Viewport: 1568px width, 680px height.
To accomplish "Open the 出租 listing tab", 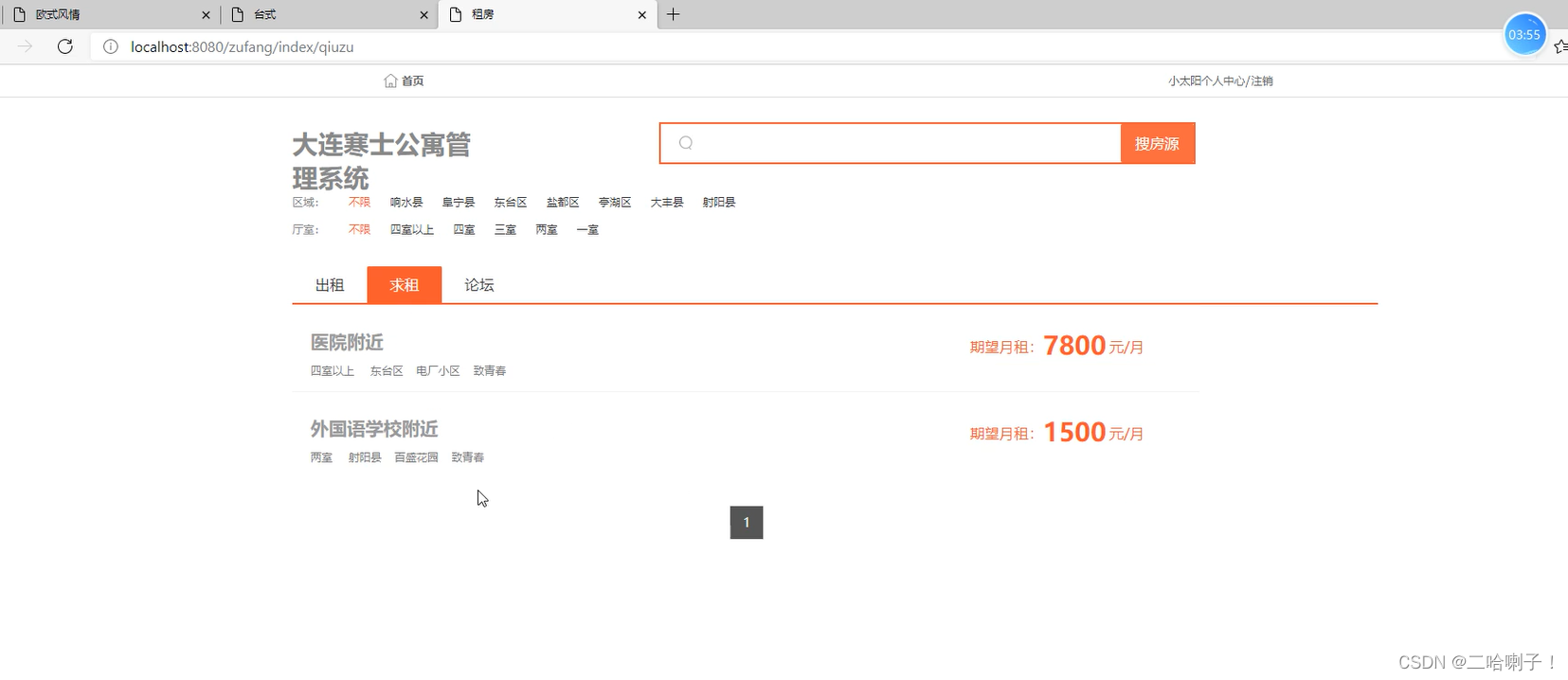I will pos(330,285).
